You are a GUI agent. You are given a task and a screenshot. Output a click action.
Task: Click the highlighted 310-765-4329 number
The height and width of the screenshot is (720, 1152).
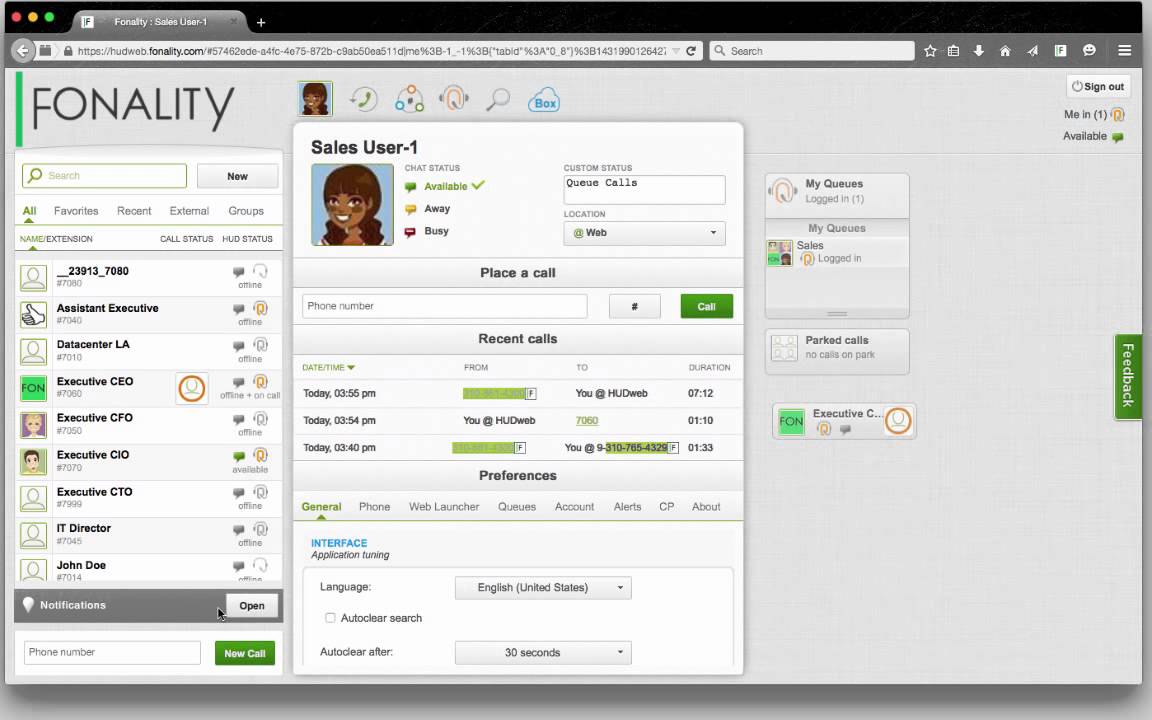pos(636,447)
